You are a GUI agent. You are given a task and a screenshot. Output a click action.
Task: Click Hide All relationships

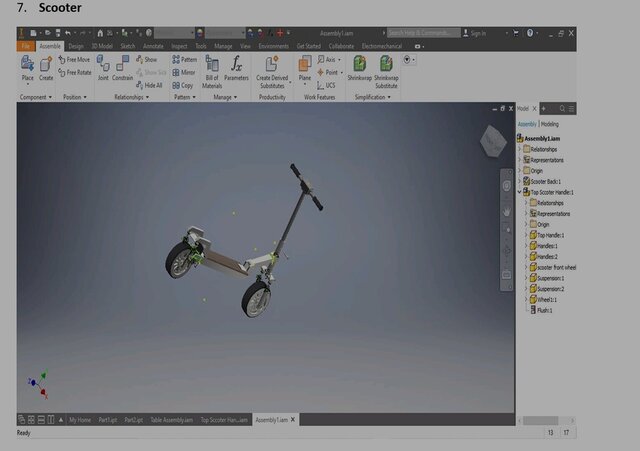pos(150,85)
